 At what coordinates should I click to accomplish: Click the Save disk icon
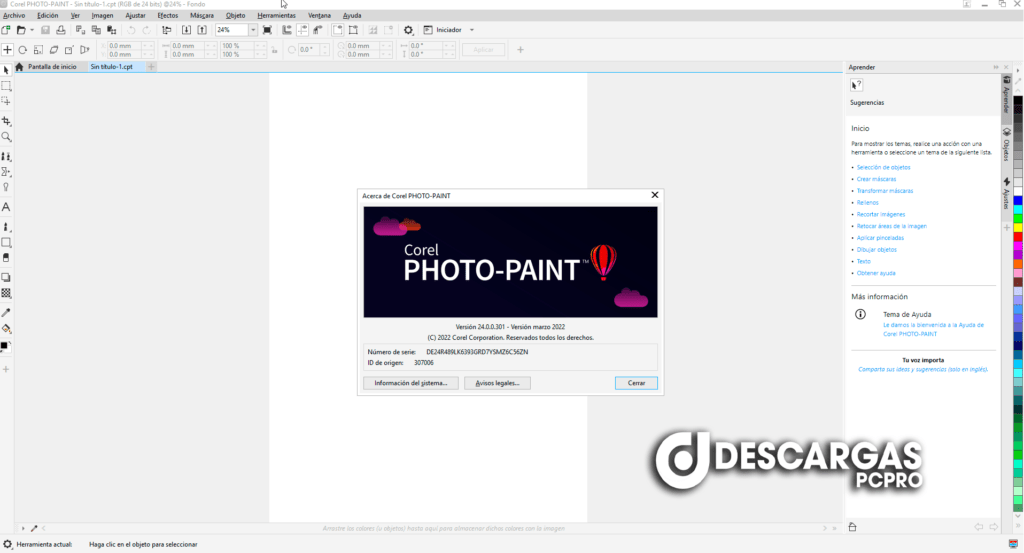pos(45,30)
